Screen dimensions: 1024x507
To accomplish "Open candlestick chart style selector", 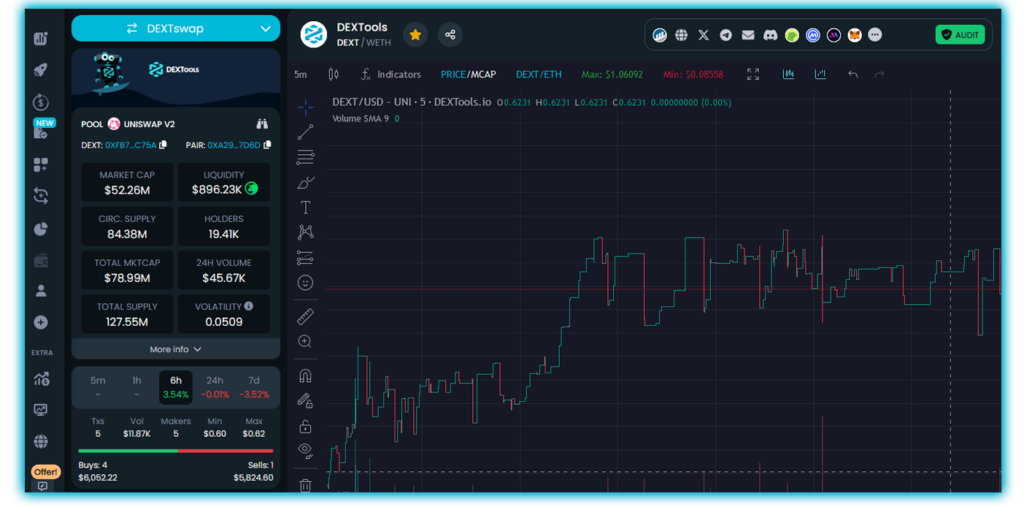I will tap(334, 74).
